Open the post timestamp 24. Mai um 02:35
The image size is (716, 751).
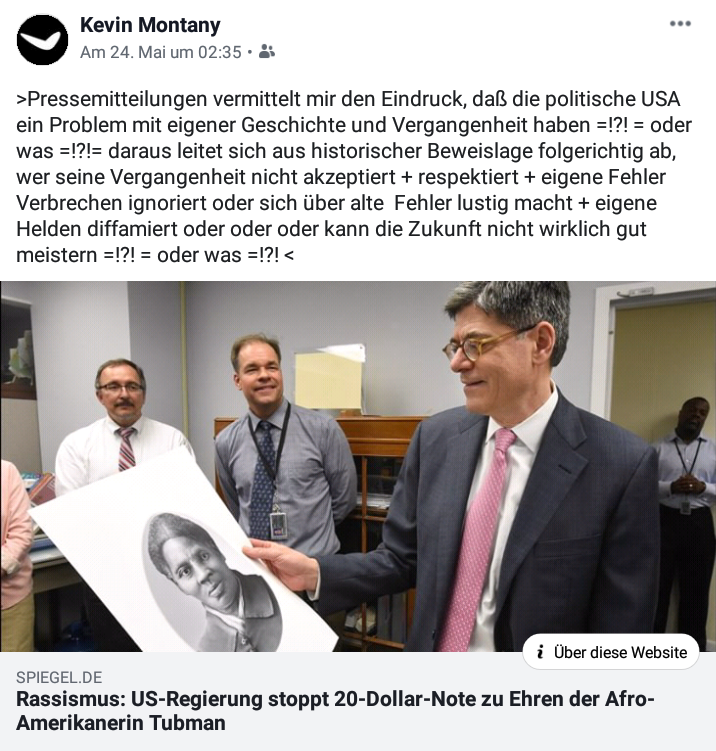[160, 52]
